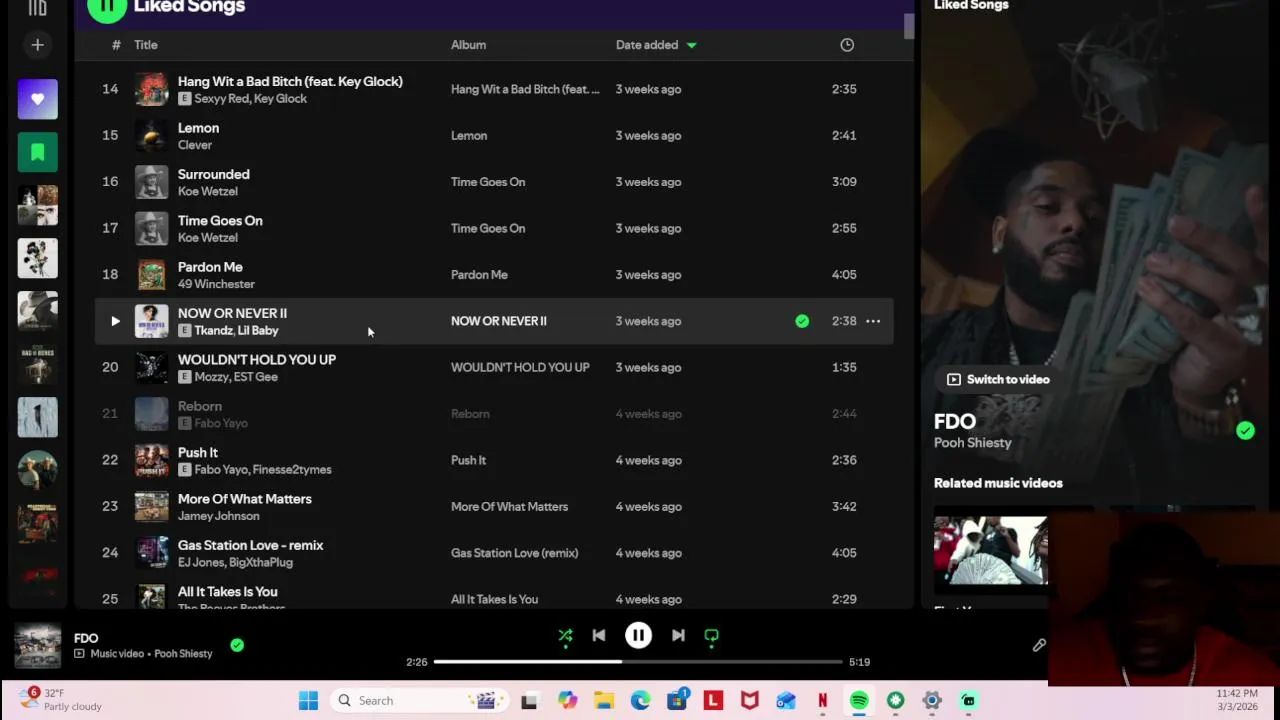Open Clever artist link under Lemon
The image size is (1280, 720).
(x=195, y=145)
